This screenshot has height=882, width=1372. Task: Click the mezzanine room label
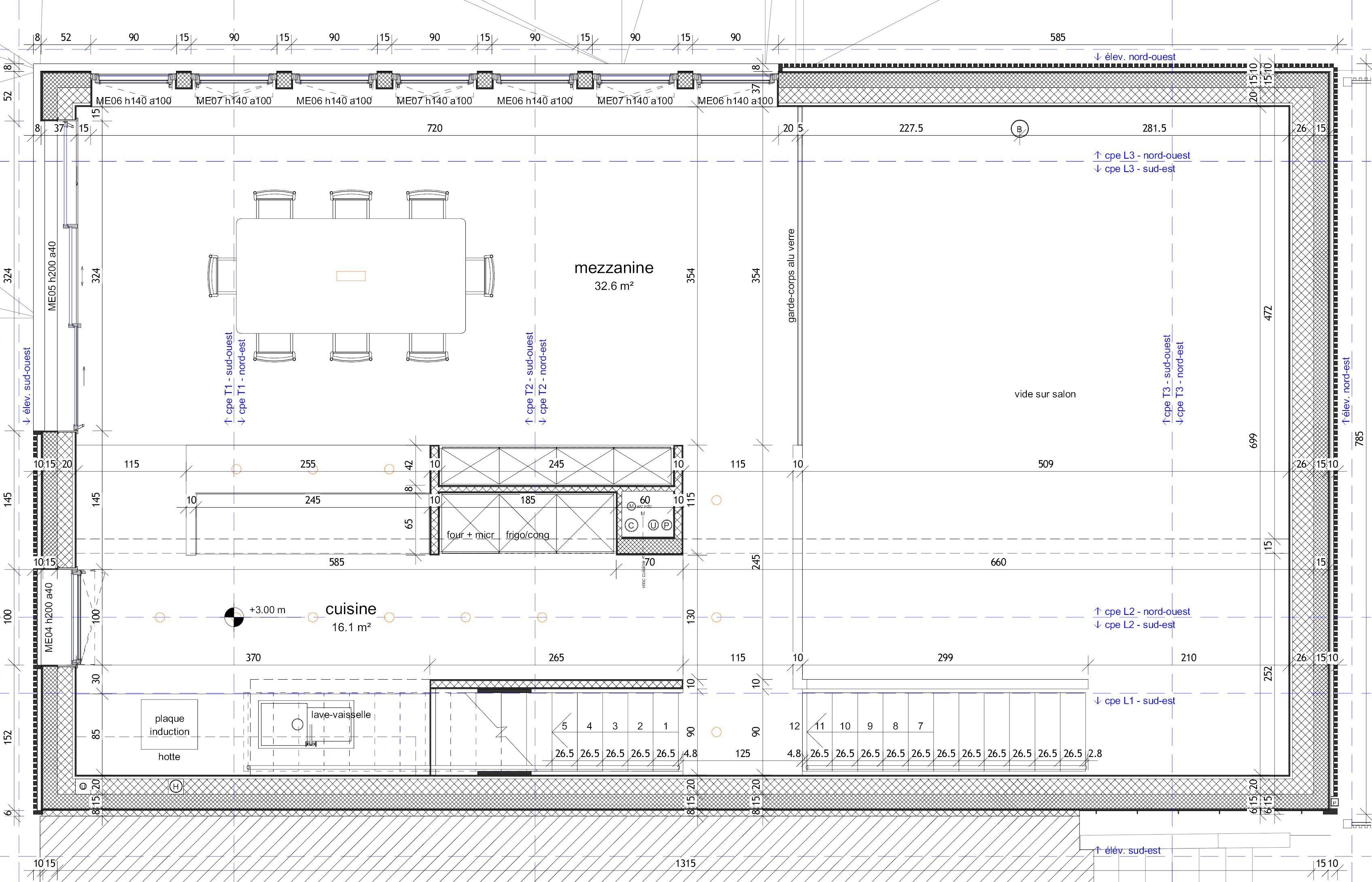point(614,268)
